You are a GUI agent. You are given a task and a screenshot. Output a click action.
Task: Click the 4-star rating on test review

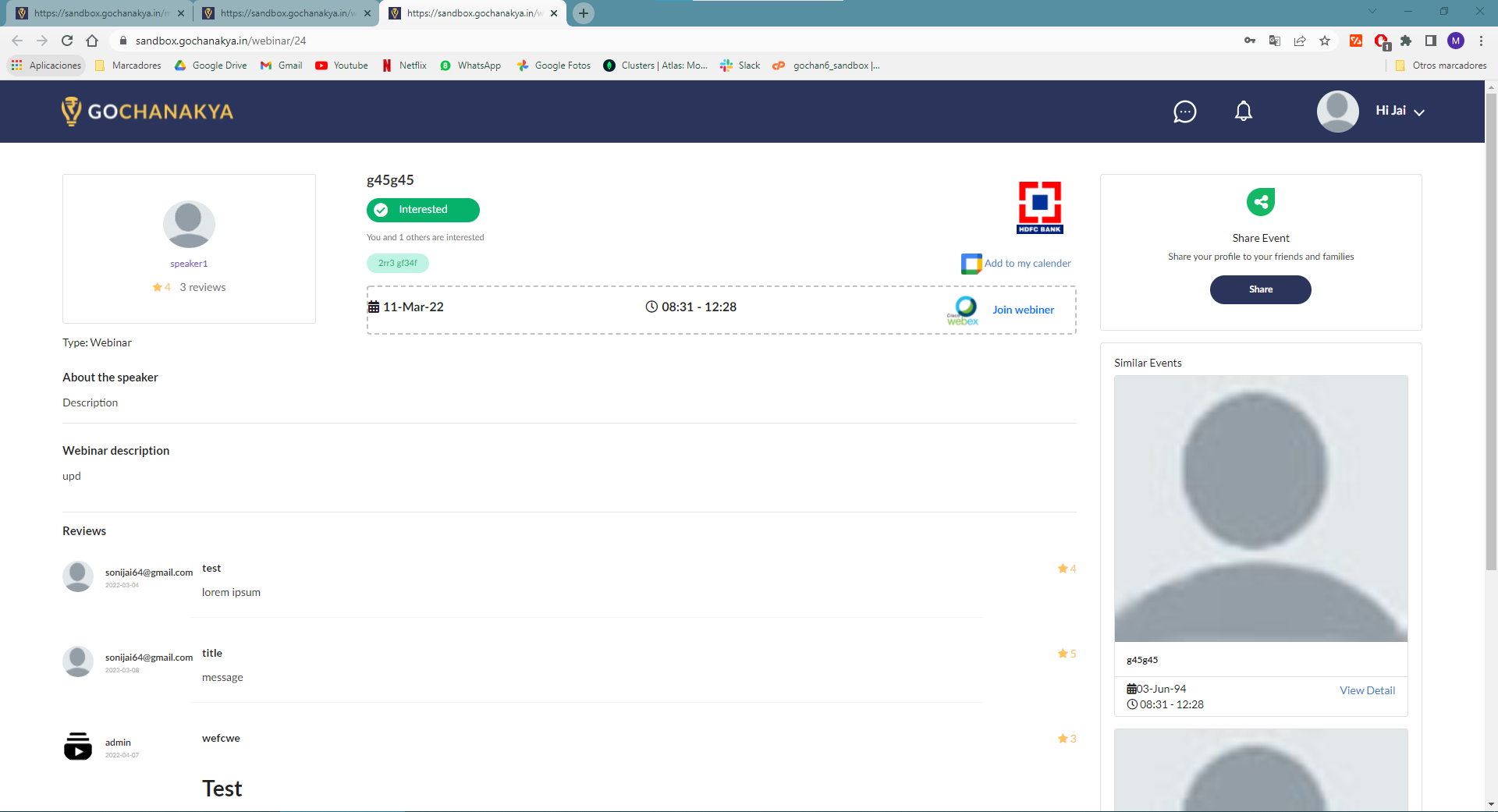(1067, 569)
